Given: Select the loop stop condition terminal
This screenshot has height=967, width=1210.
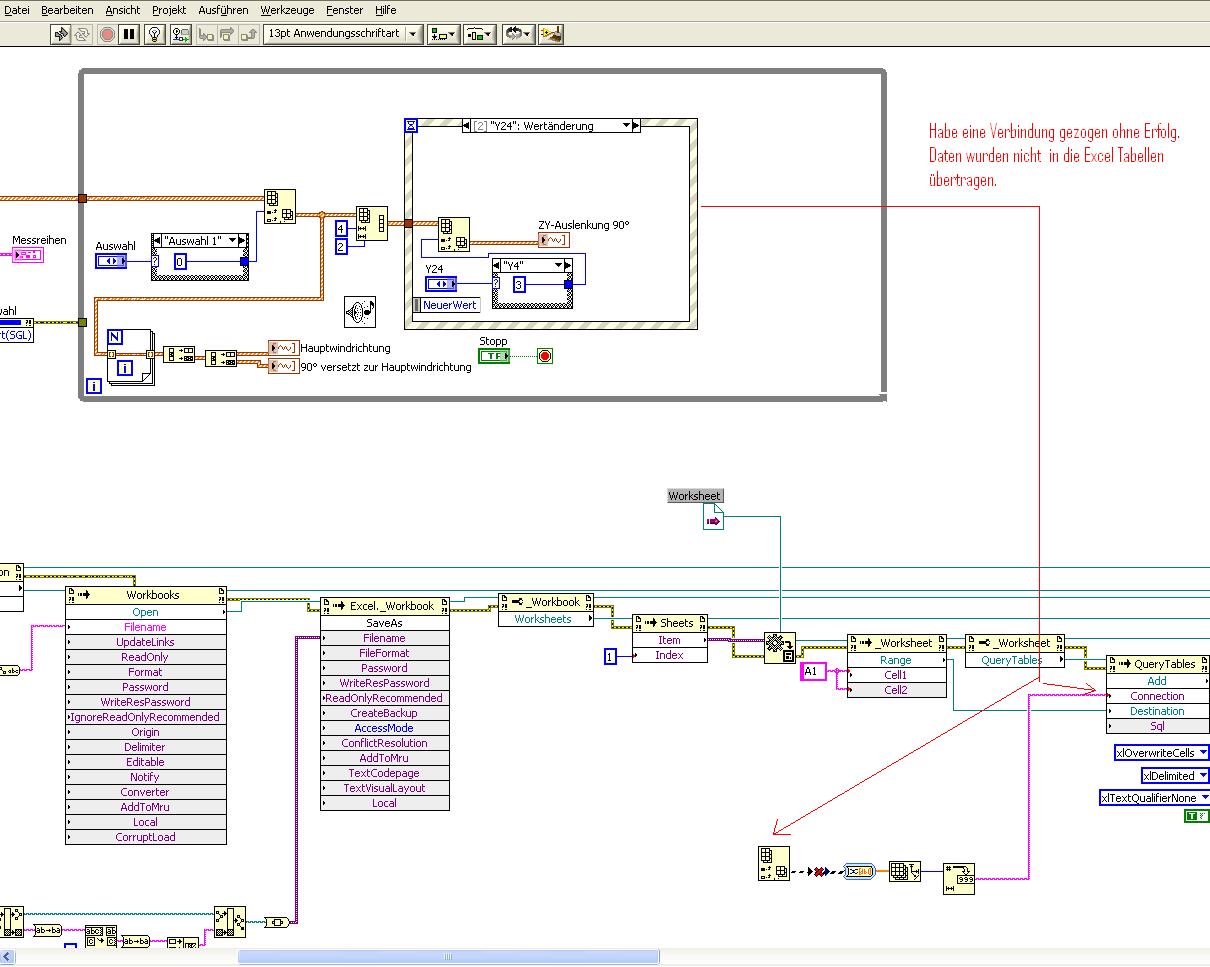Looking at the screenshot, I should (x=544, y=356).
